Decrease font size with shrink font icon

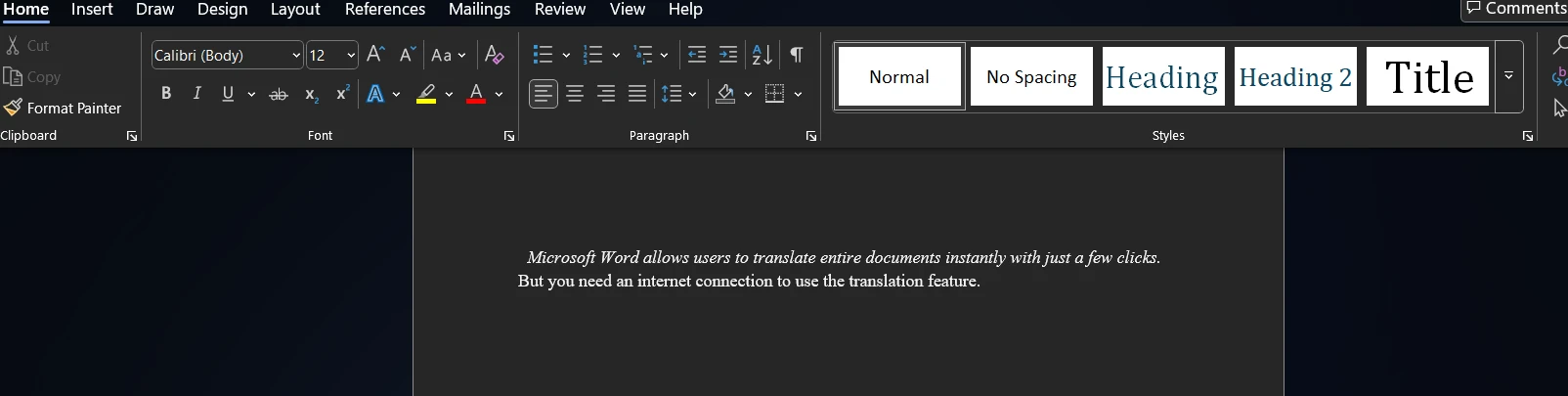408,55
